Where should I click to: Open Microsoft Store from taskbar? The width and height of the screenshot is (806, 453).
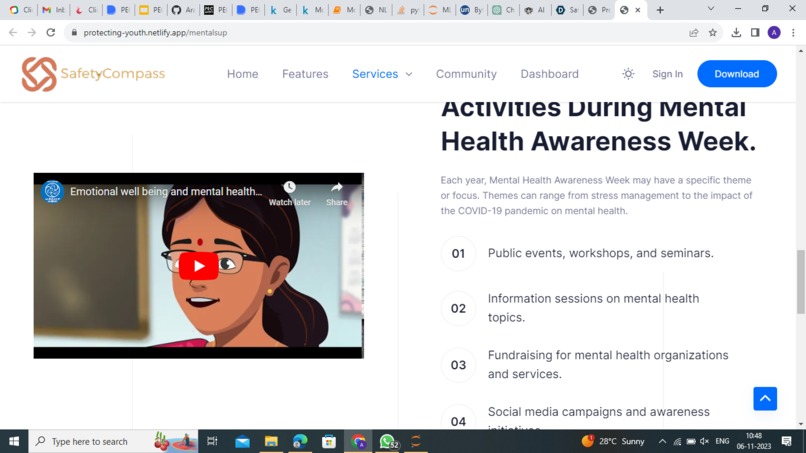pyautogui.click(x=328, y=441)
